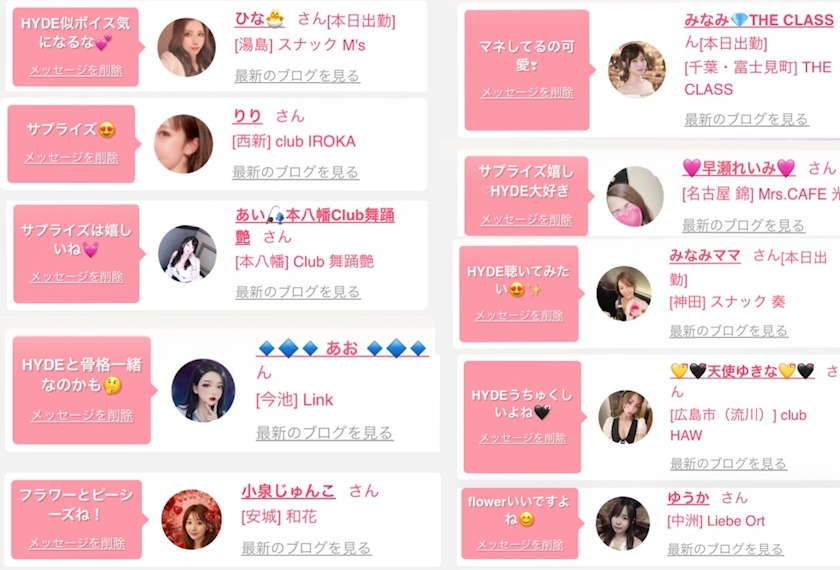View ゆうか's profile avatar
The width and height of the screenshot is (840, 570).
click(x=622, y=523)
